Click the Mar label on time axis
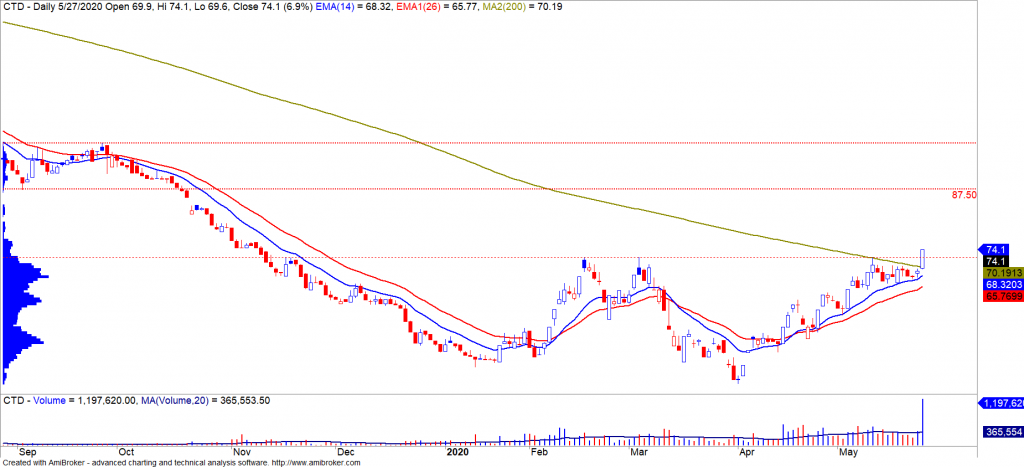Viewport: 1024px width, 467px height. click(x=638, y=451)
